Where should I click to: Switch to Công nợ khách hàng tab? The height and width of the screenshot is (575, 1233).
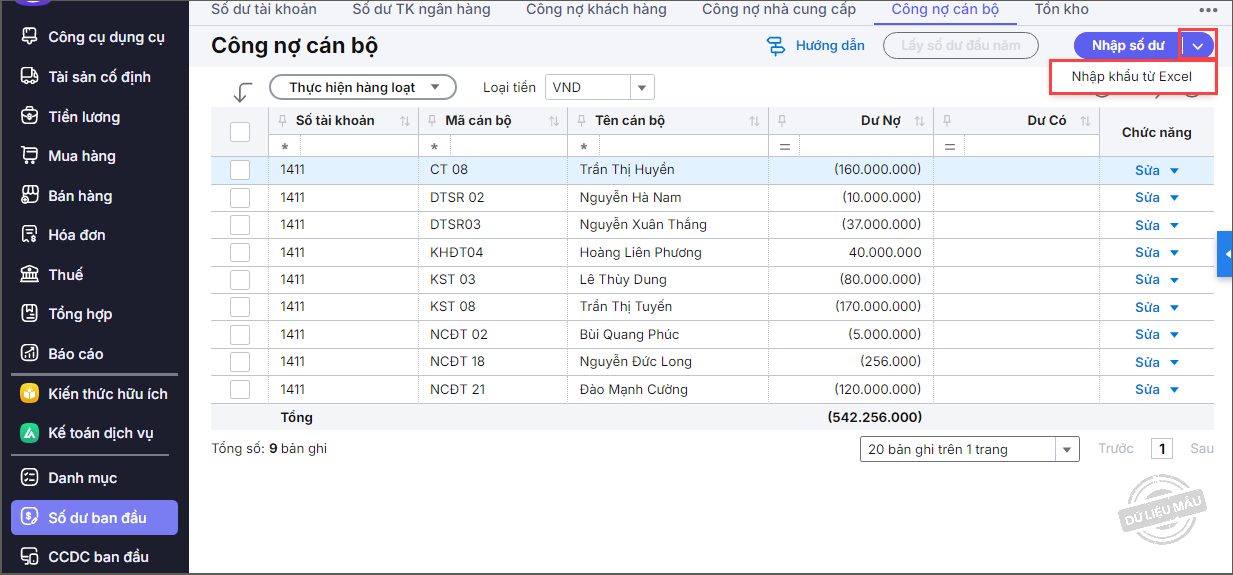point(596,10)
